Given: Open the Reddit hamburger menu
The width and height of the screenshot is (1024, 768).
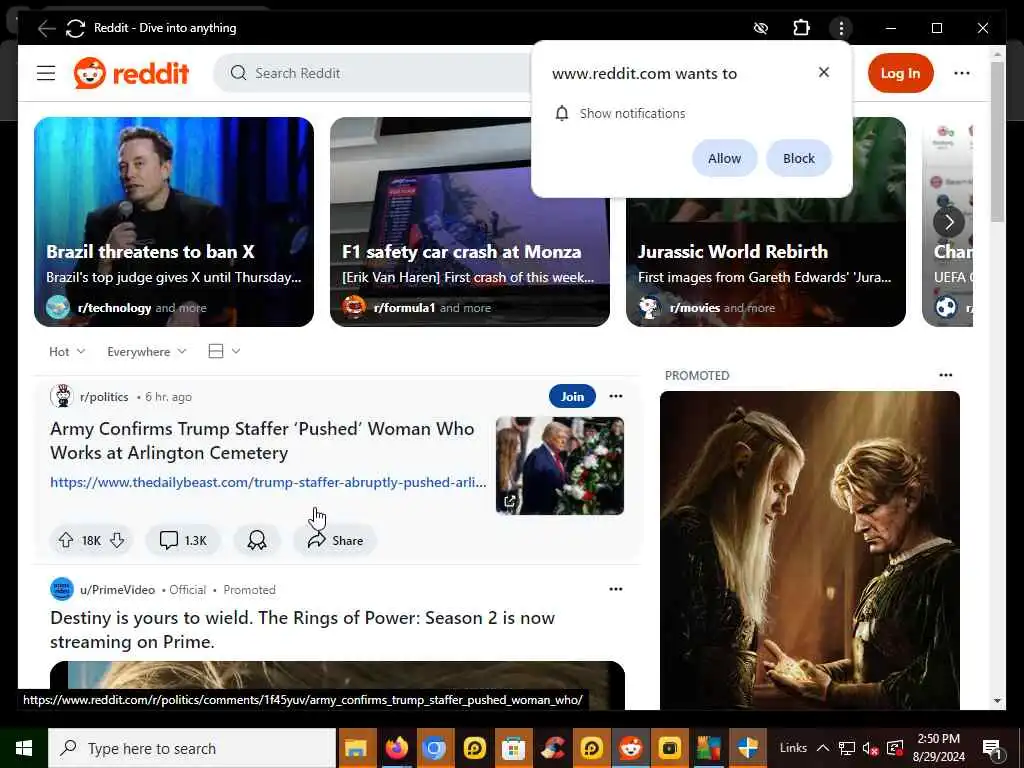Looking at the screenshot, I should 46,73.
